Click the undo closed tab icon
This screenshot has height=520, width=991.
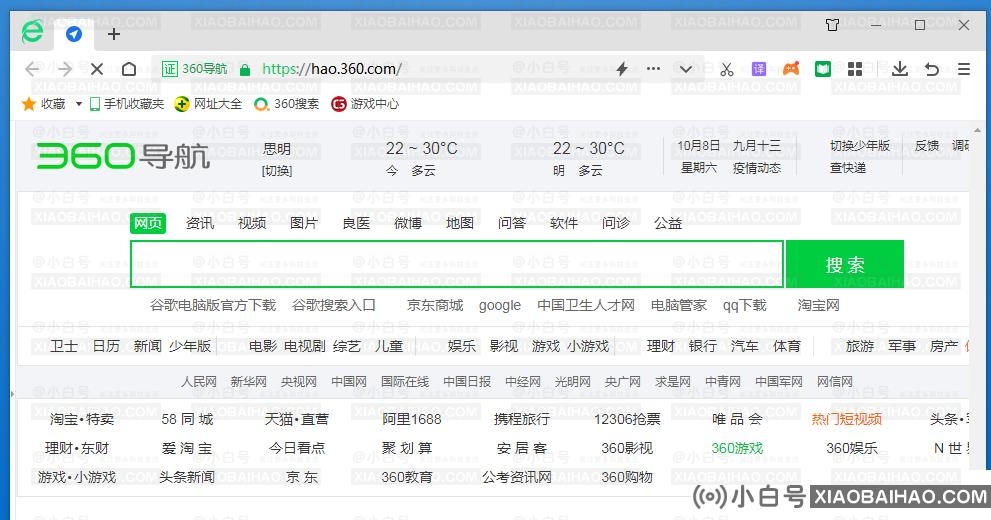(x=932, y=69)
